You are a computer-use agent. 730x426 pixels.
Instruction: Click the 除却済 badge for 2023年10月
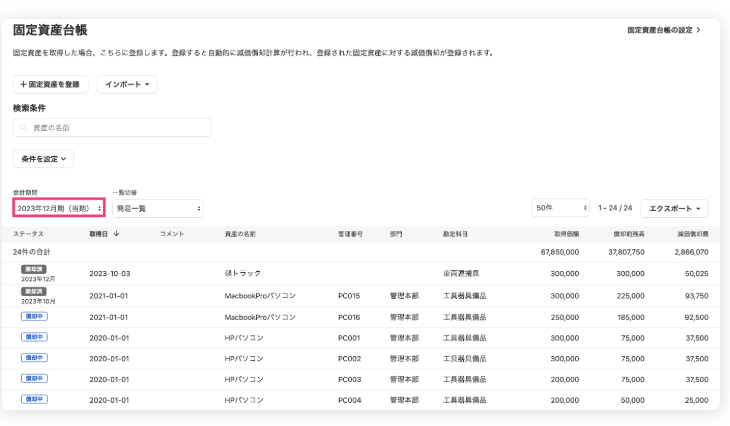pos(34,291)
